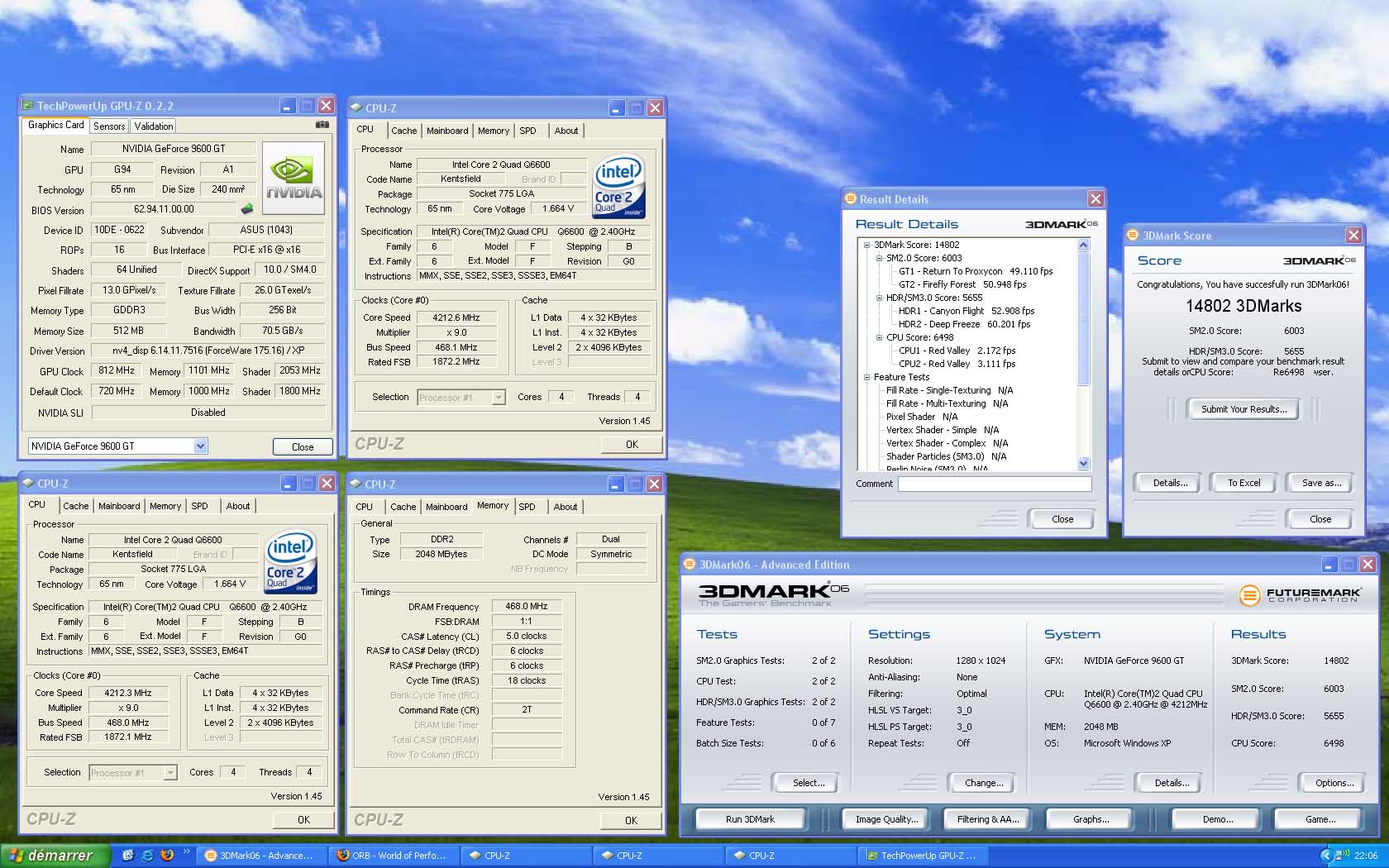Viewport: 1389px width, 868px height.
Task: Switch to ORB - World of Perfo taskbar item
Action: coord(394,856)
